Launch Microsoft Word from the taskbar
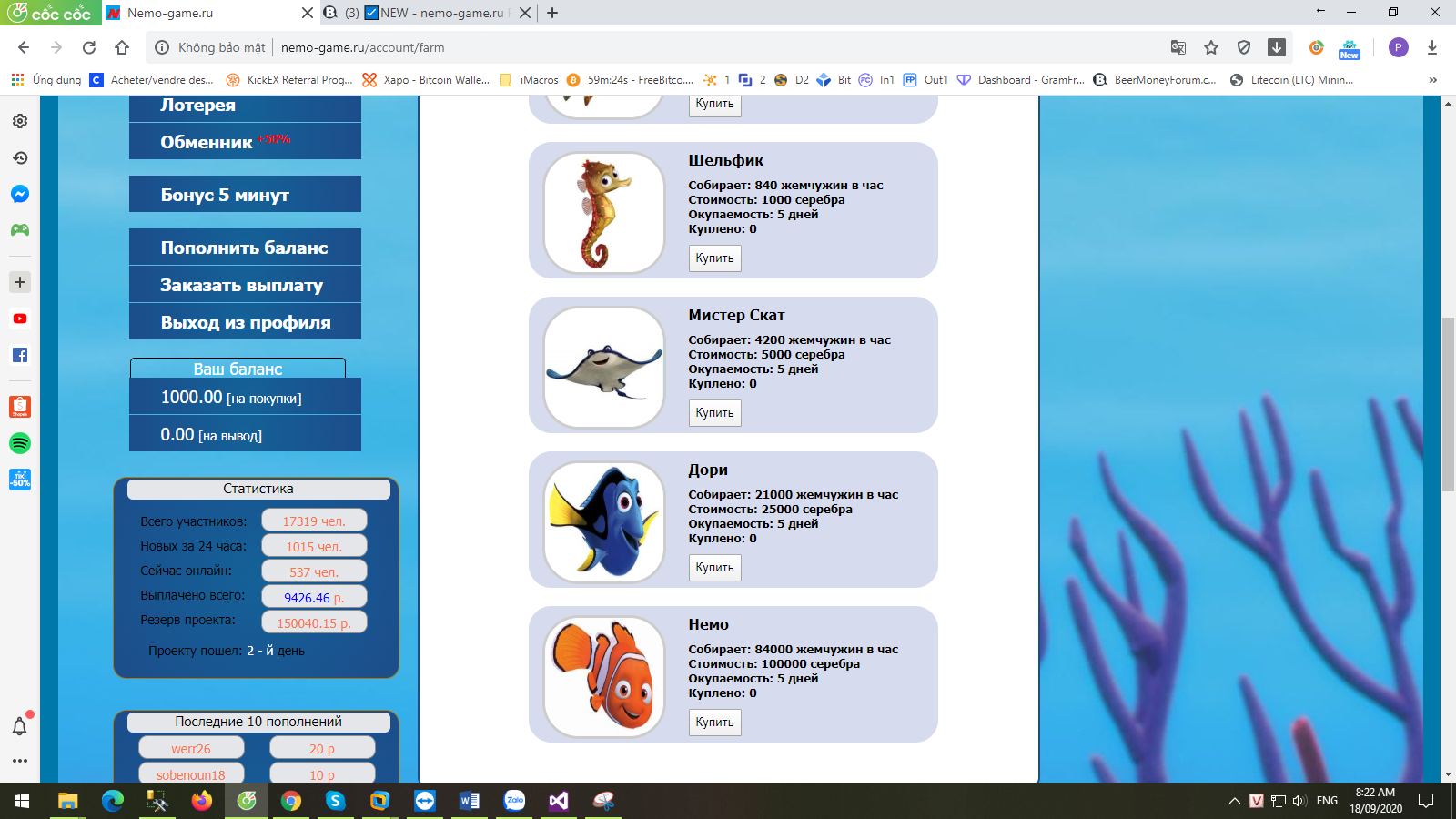This screenshot has width=1456, height=819. click(470, 801)
